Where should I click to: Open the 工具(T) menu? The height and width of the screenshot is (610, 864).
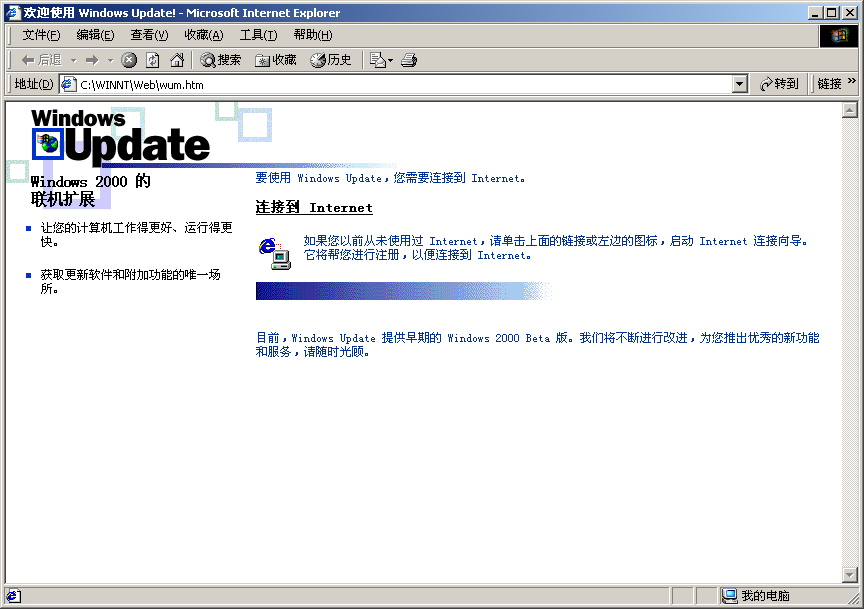[258, 35]
